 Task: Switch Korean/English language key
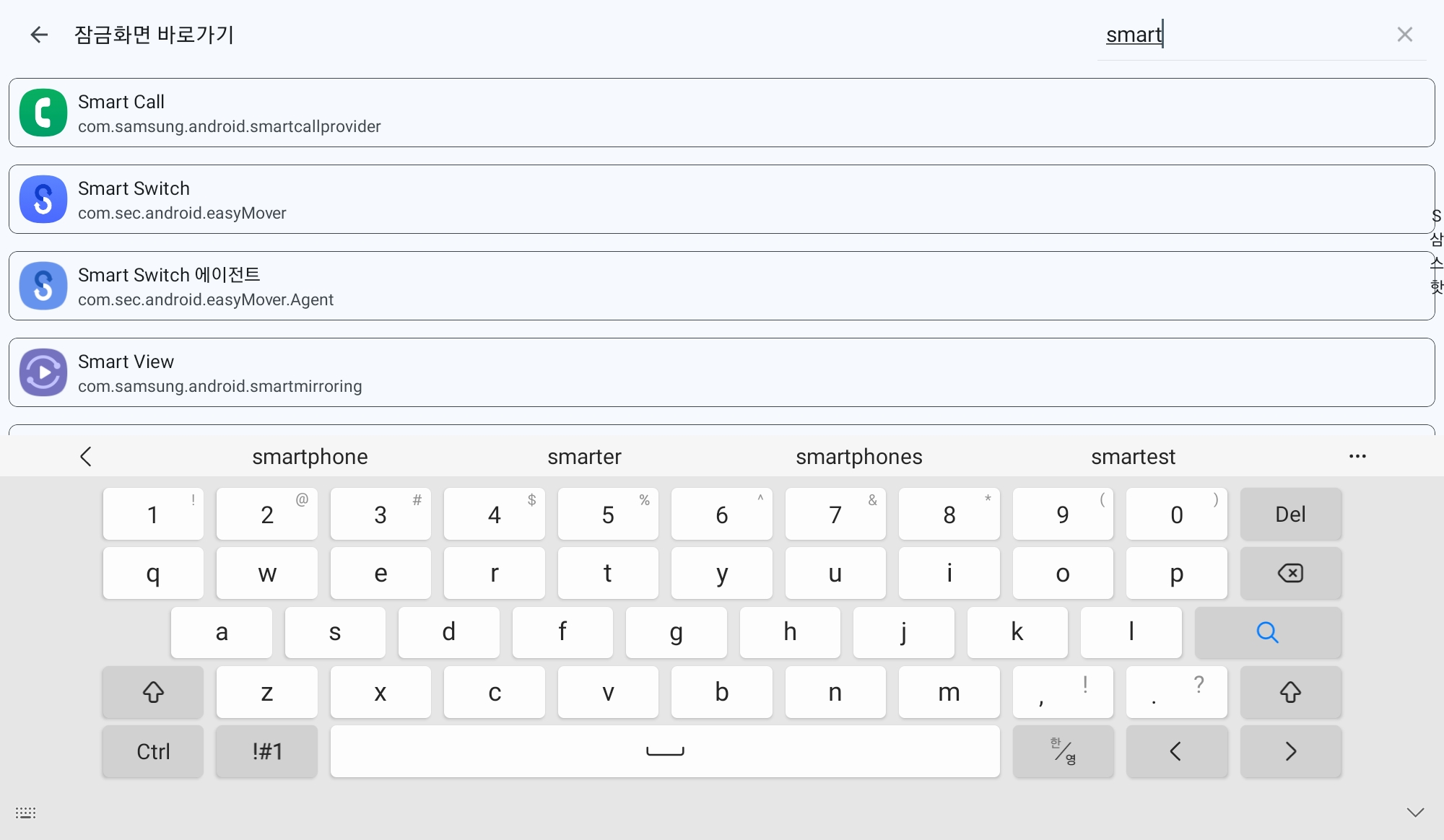(1063, 751)
